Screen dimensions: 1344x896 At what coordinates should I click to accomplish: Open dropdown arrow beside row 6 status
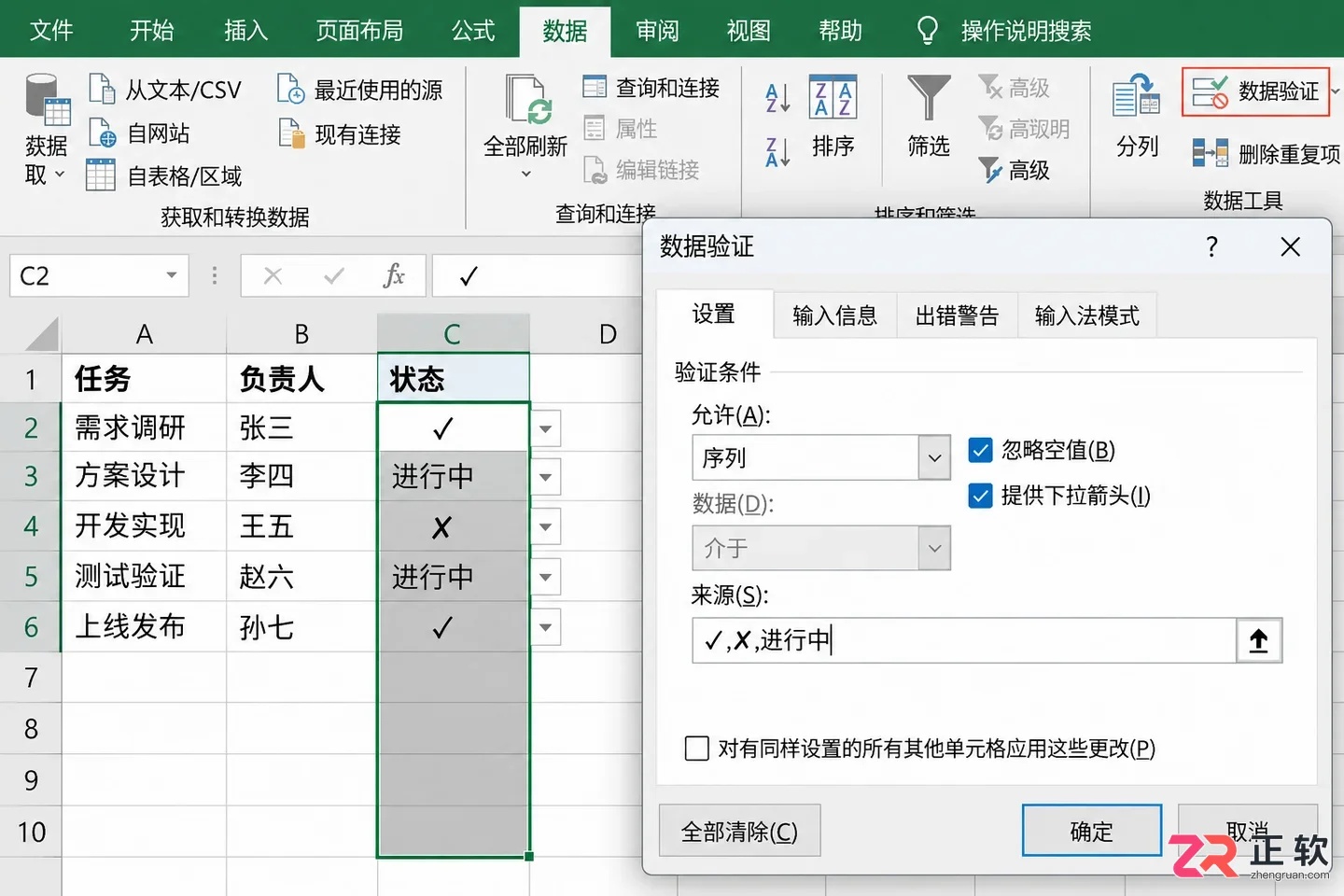tap(546, 627)
